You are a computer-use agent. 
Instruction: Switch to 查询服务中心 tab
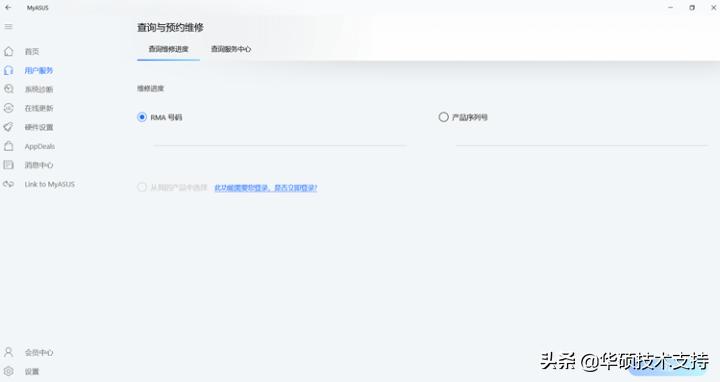pos(231,49)
